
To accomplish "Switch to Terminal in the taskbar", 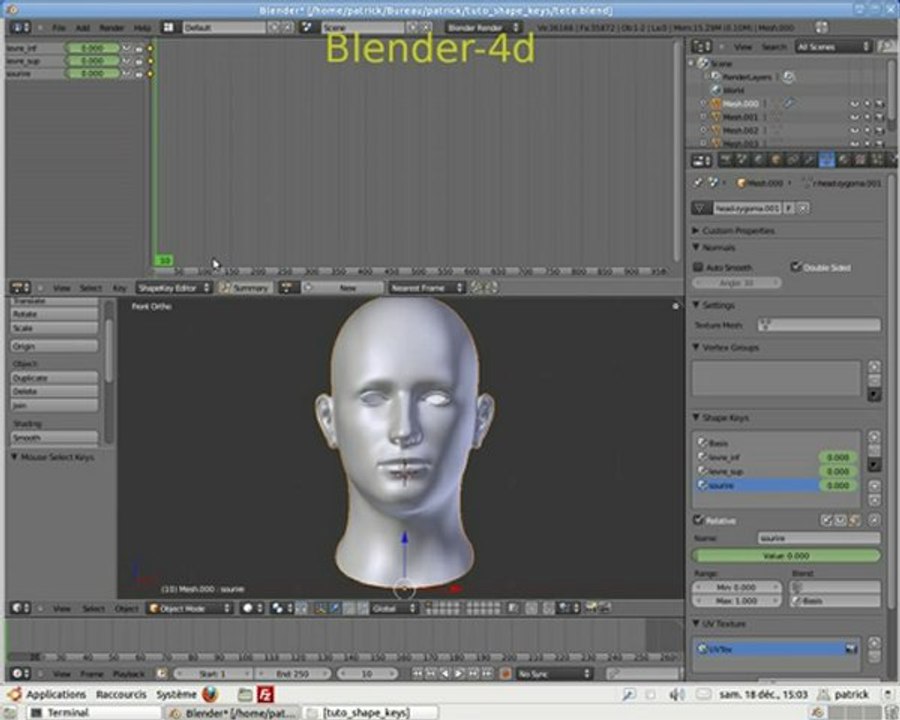I will click(94, 713).
